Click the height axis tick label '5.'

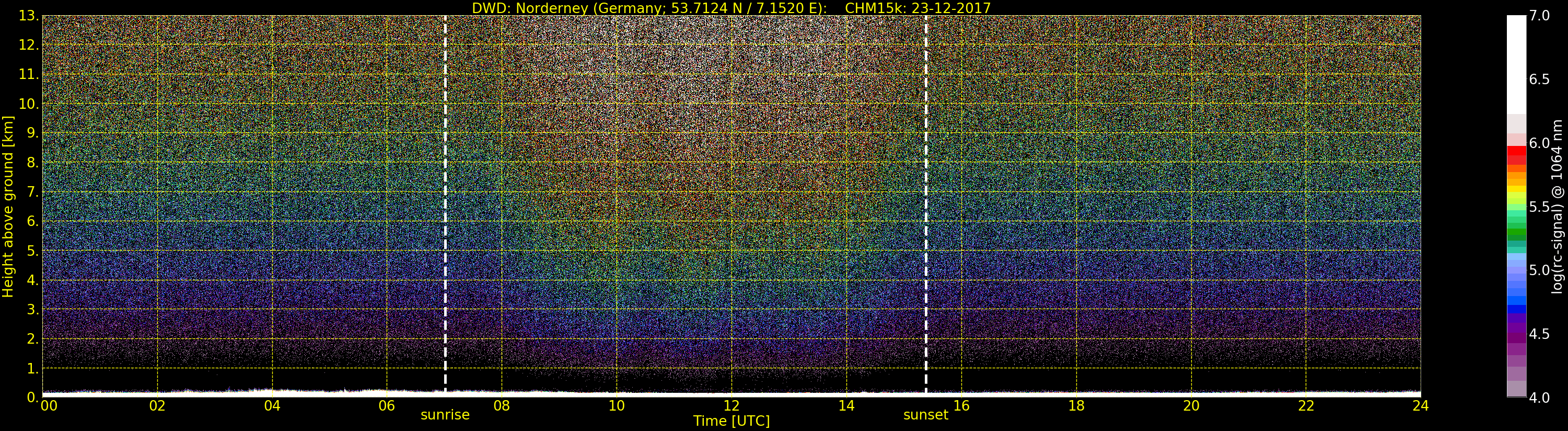tap(33, 251)
